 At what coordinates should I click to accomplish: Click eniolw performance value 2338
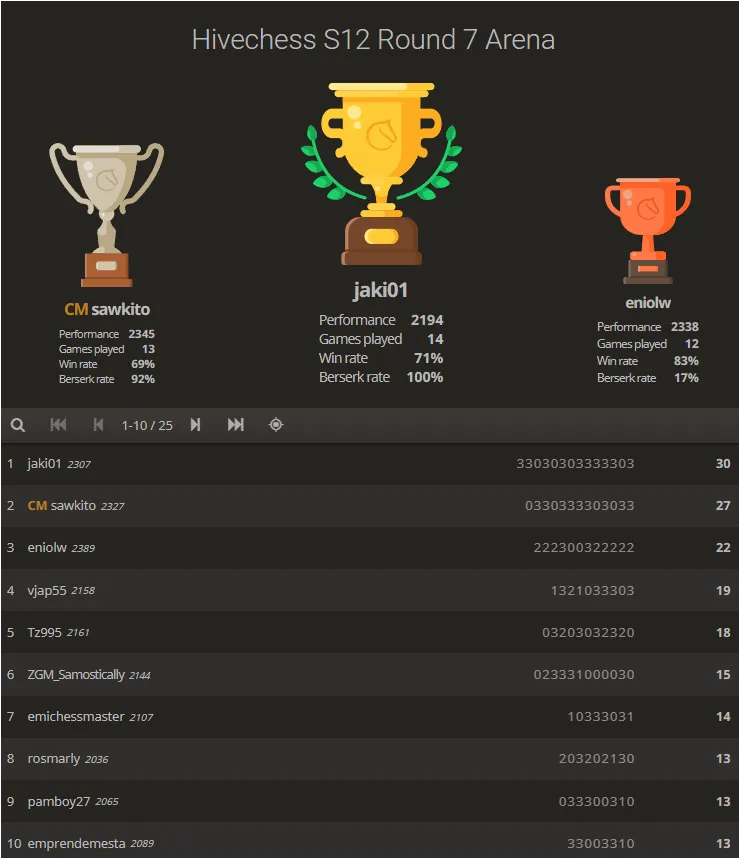pos(685,327)
